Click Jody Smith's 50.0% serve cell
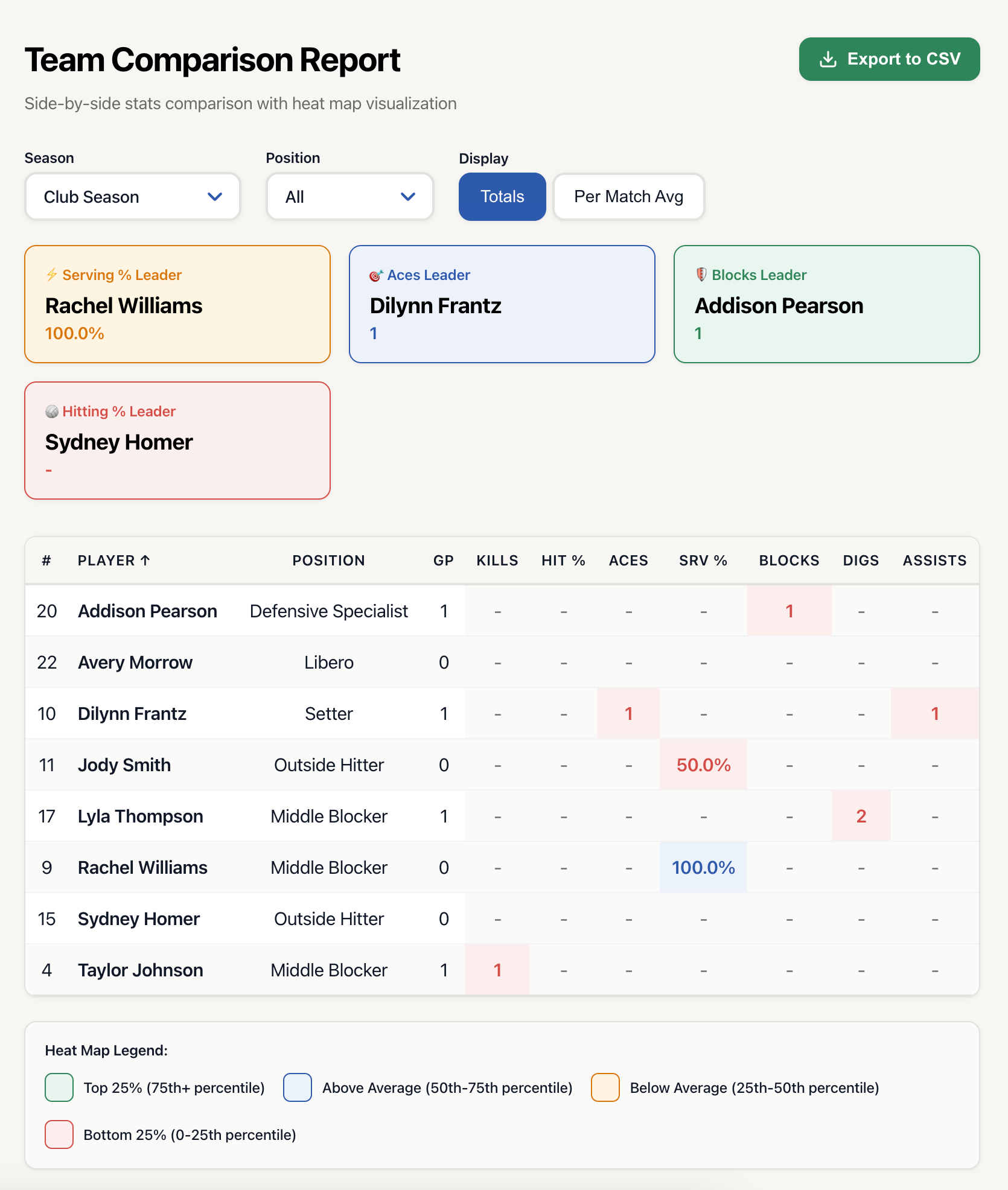This screenshot has width=1008, height=1190. (703, 765)
